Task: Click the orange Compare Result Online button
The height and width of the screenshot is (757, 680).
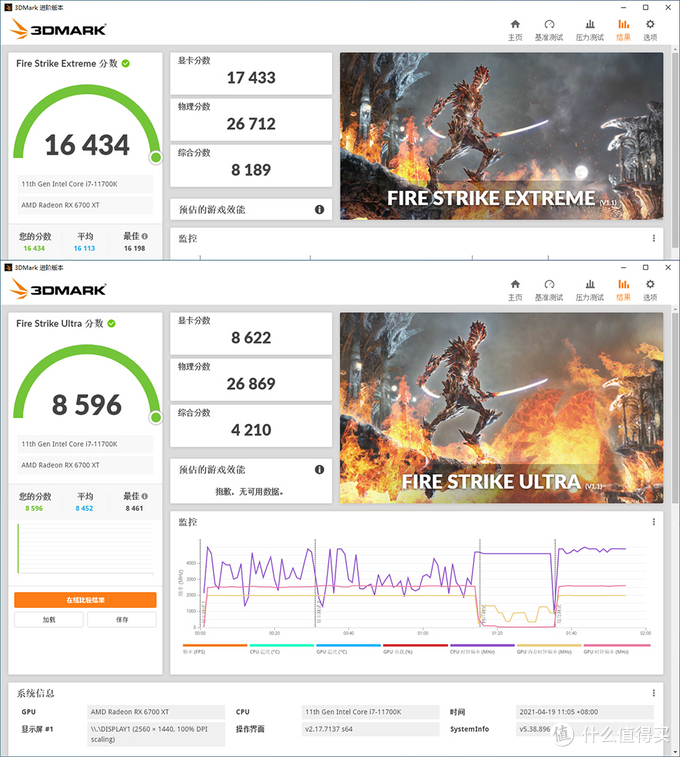Action: point(85,600)
